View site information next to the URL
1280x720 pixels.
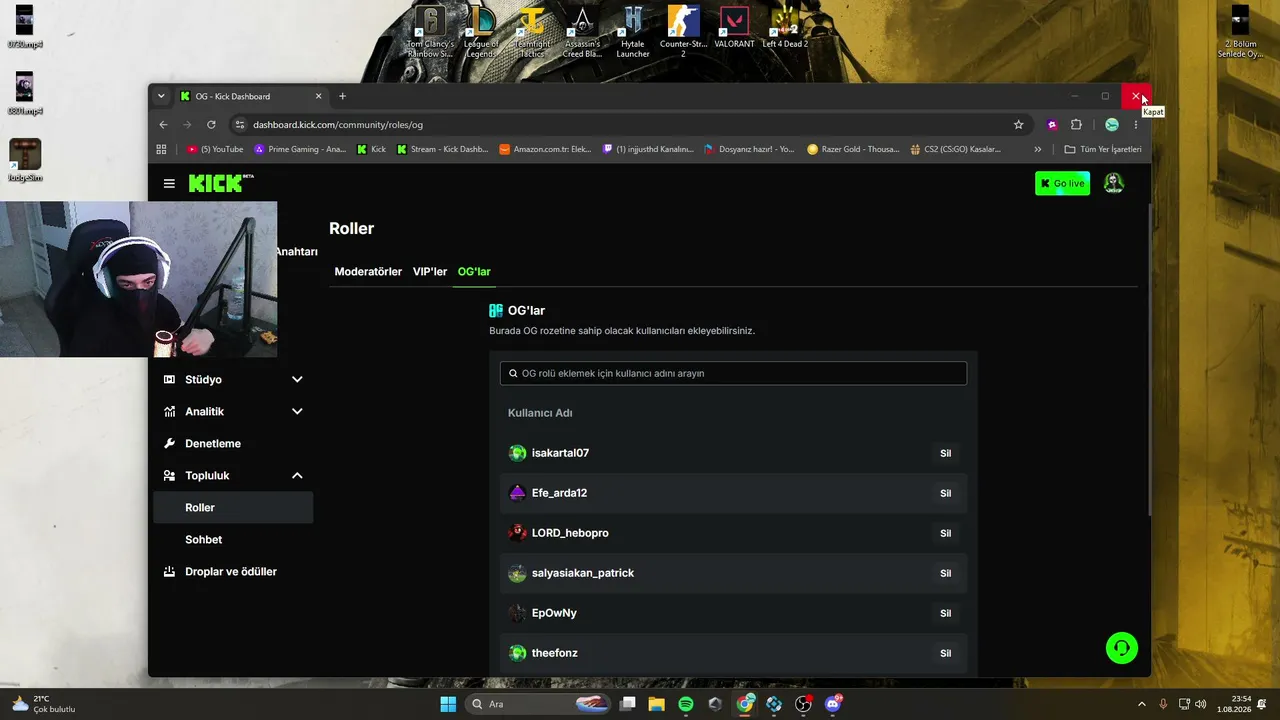click(239, 124)
